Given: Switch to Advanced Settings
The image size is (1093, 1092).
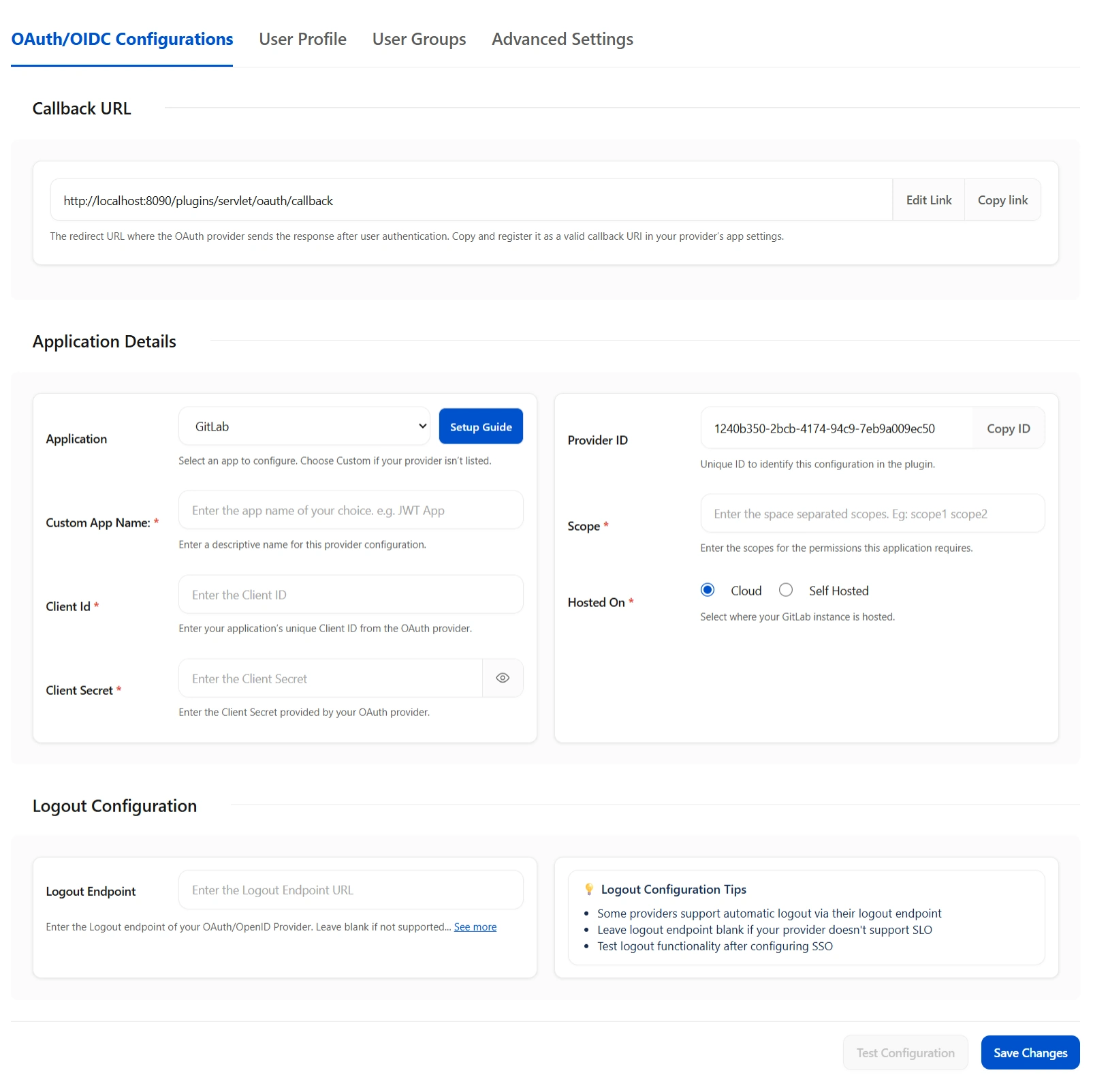Looking at the screenshot, I should [x=562, y=39].
